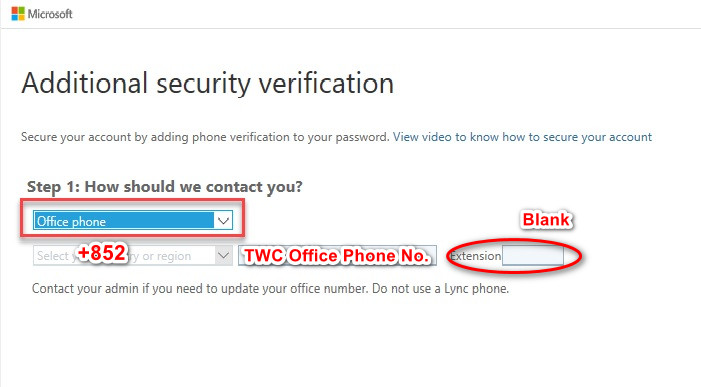Click the red 'TWC Office Phone No.' annotation
This screenshot has height=387, width=701.
(x=336, y=256)
